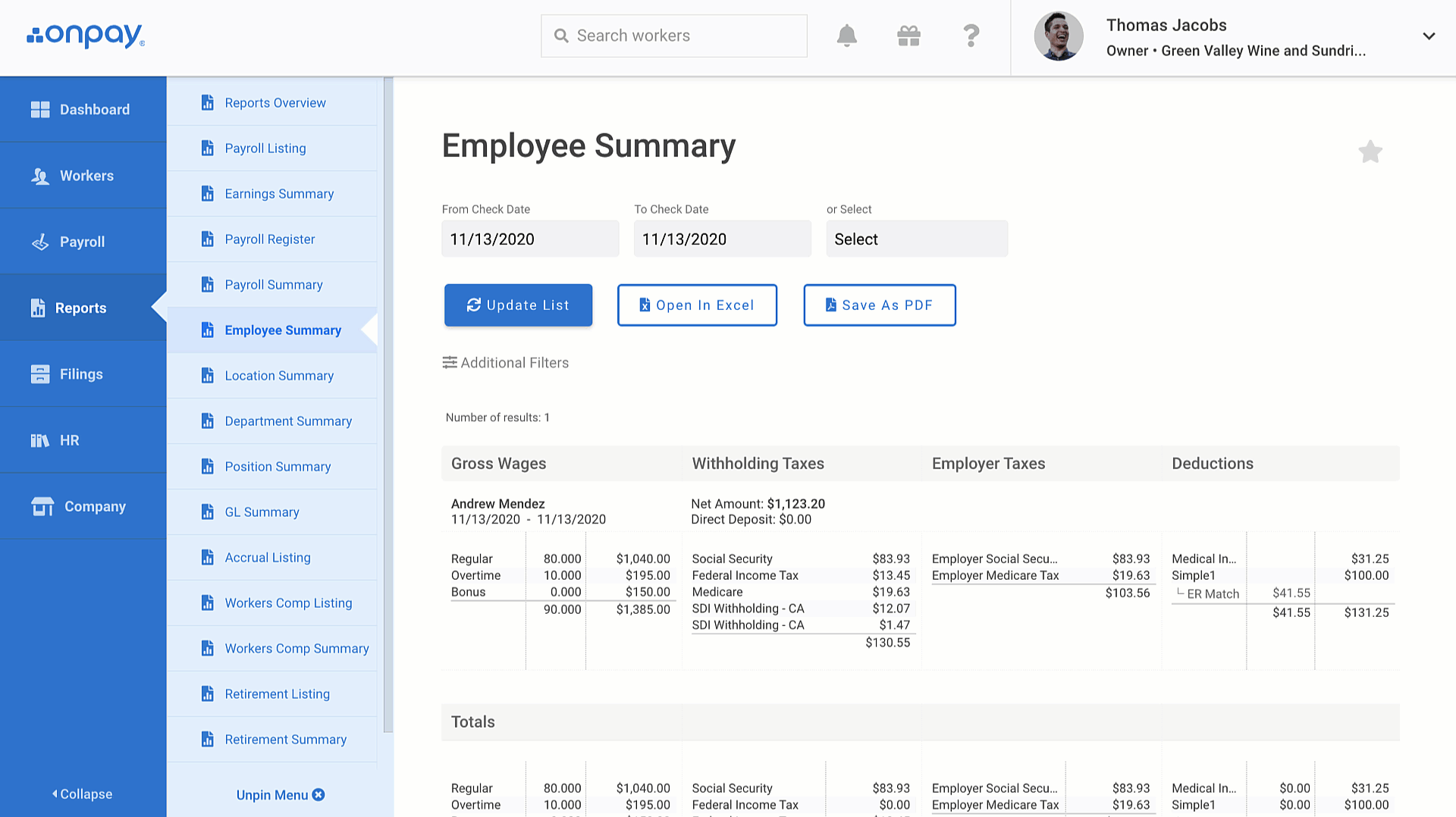
Task: Open Department Summary report
Action: click(x=271, y=421)
